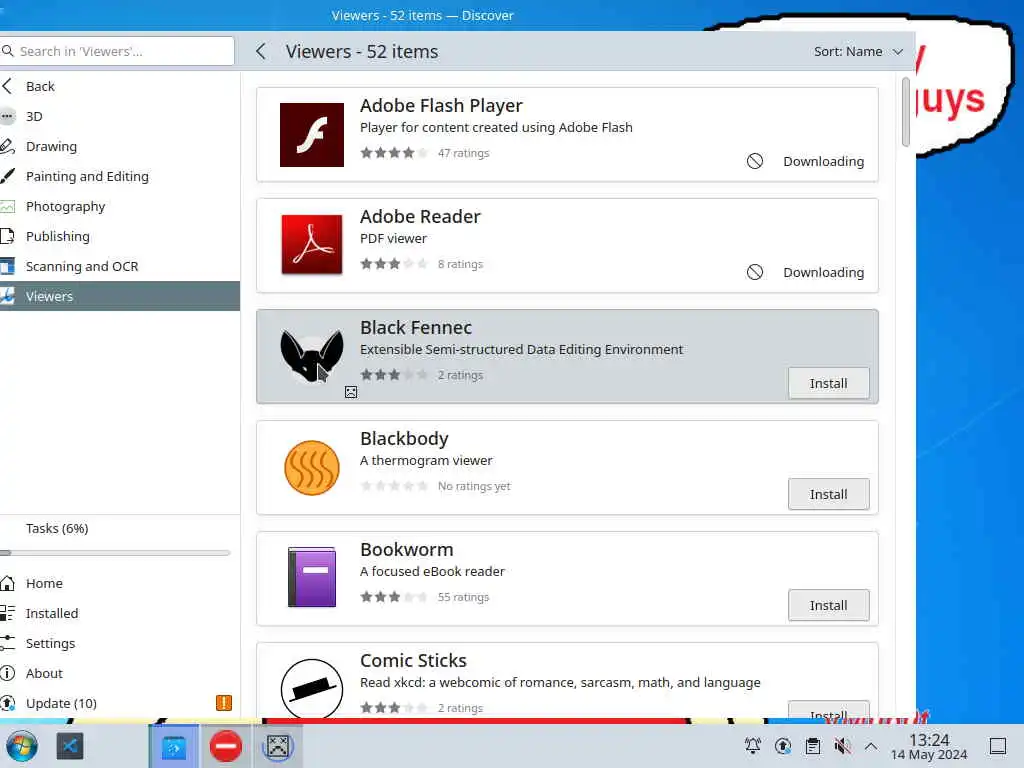
Task: Install Blackbody
Action: pos(828,494)
